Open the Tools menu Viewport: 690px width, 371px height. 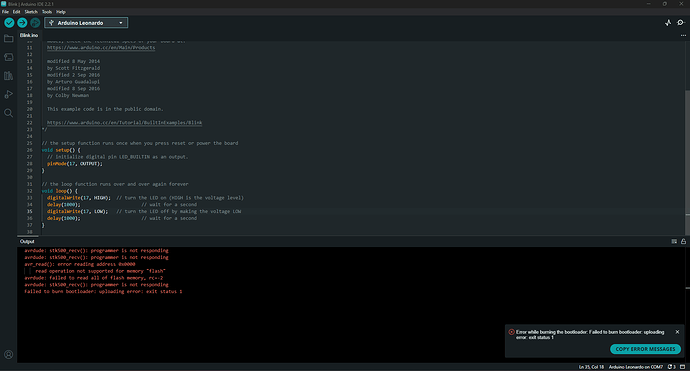click(x=47, y=12)
